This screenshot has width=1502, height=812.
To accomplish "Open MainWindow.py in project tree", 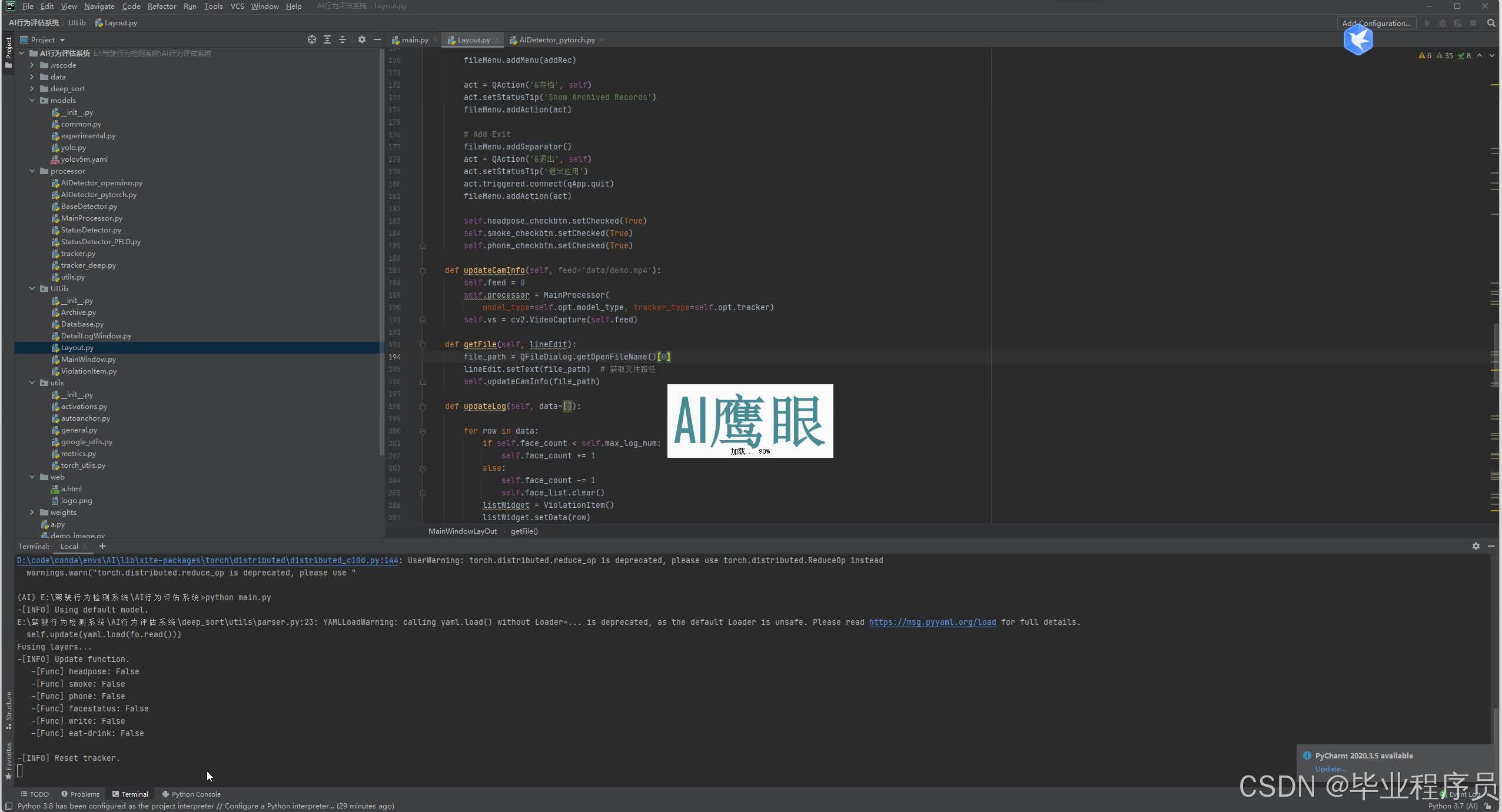I will pos(88,360).
